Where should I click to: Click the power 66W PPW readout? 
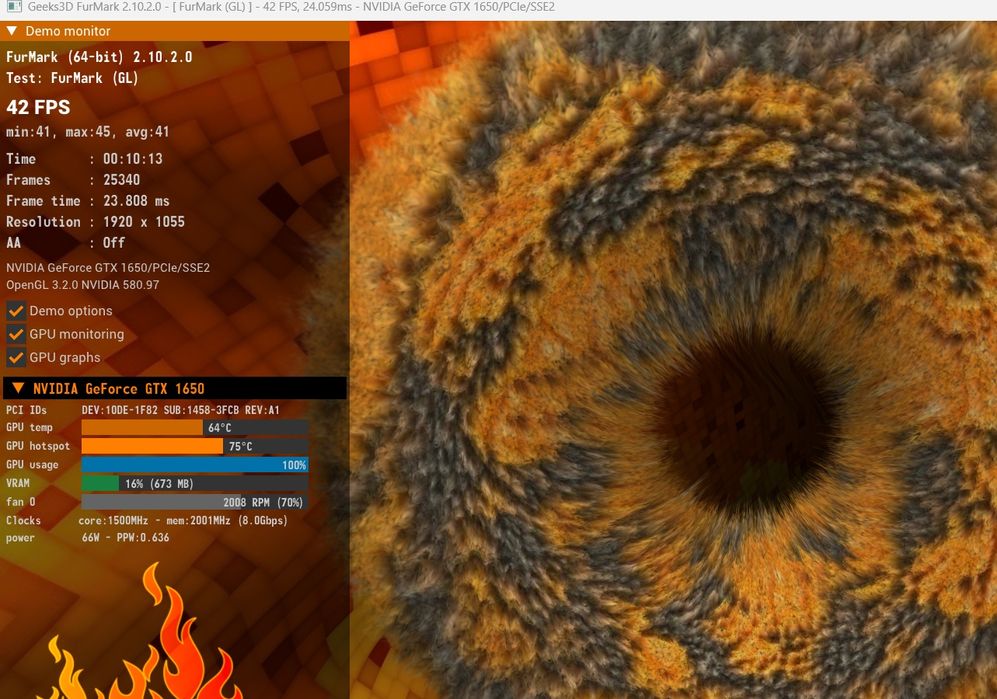click(125, 537)
